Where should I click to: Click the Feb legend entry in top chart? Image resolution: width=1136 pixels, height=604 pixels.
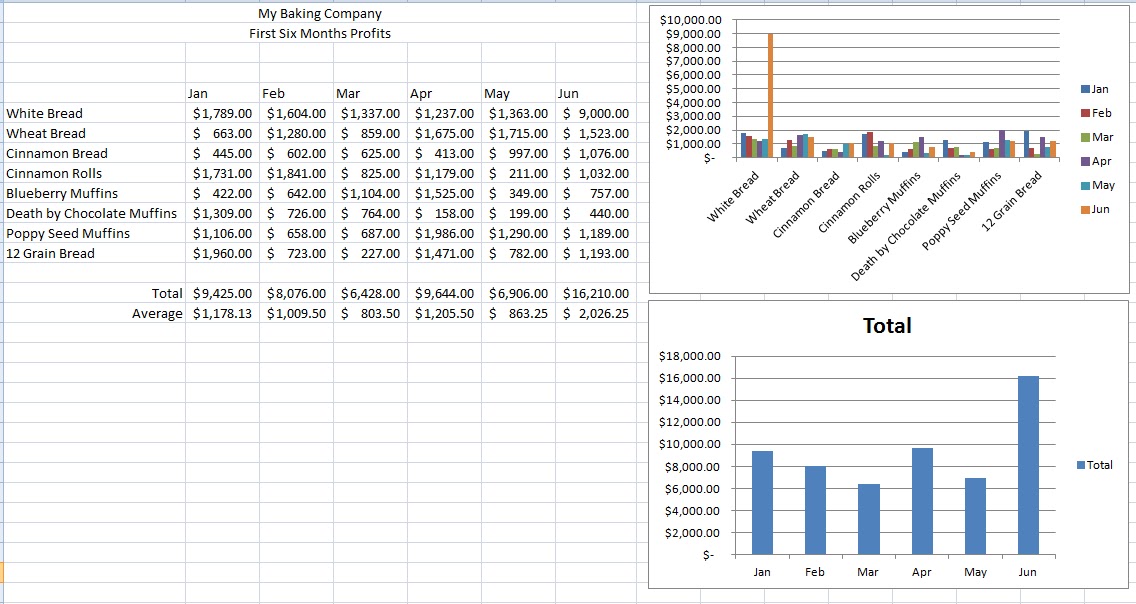coord(1095,113)
